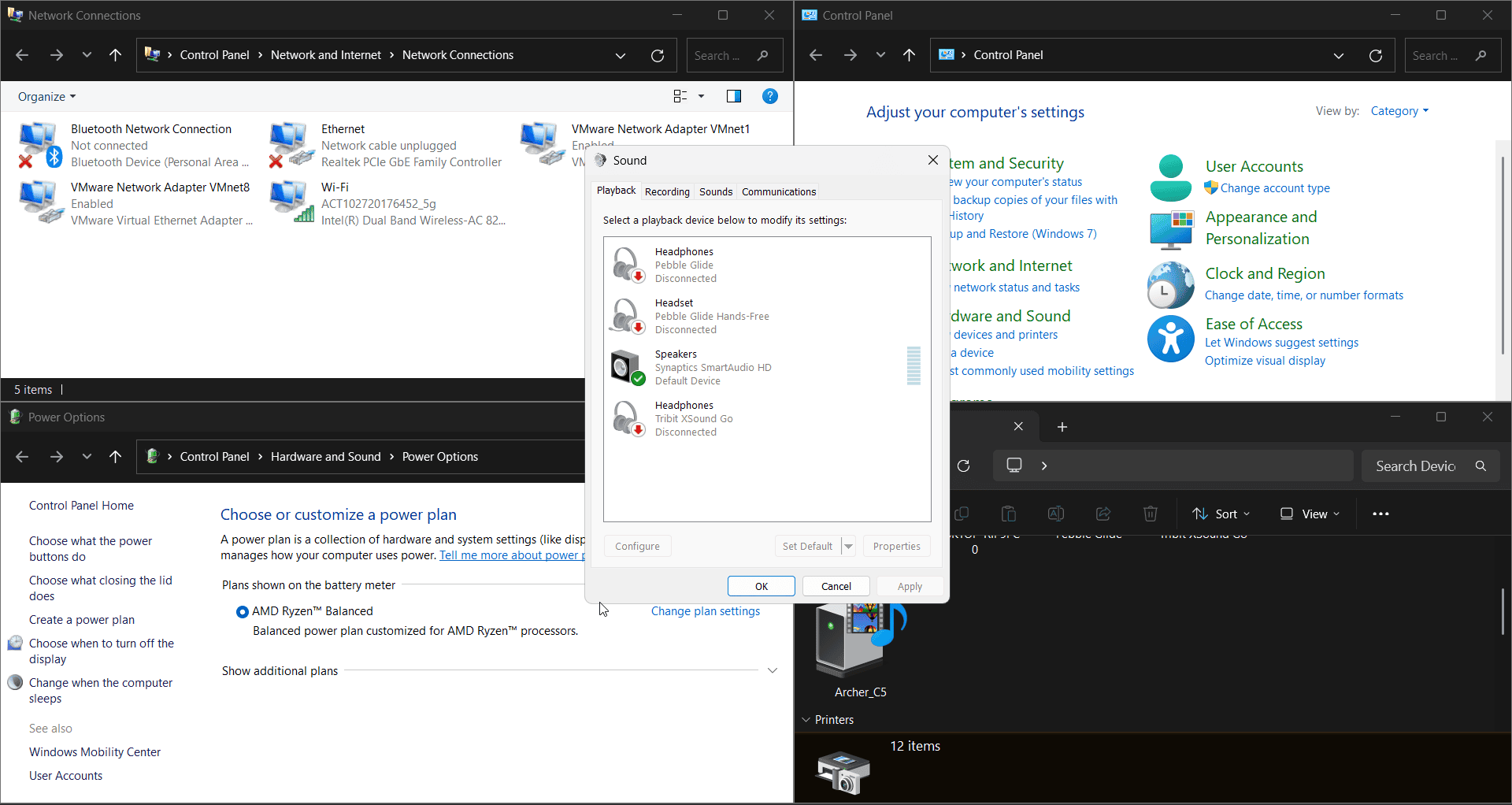Select the Bluetooth Network Connection icon
The width and height of the screenshot is (1512, 805).
39,144
